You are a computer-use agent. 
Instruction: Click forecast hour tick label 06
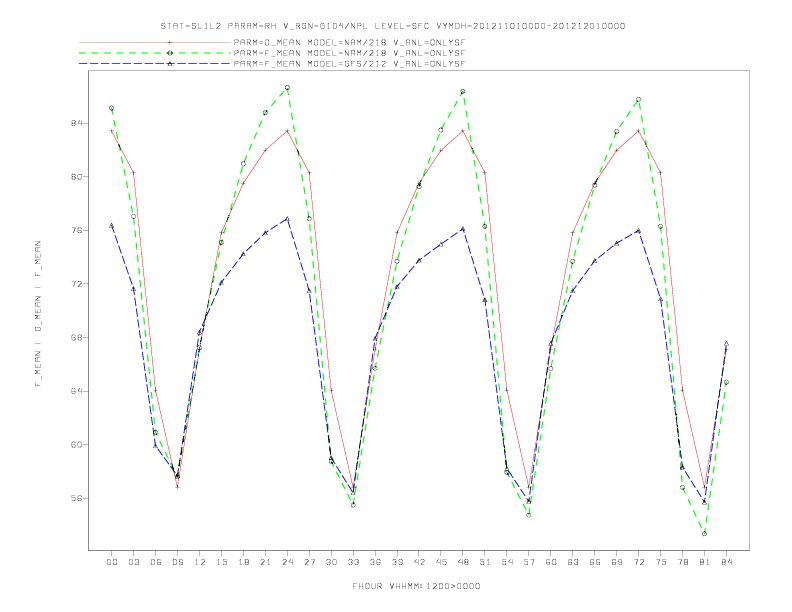[156, 562]
